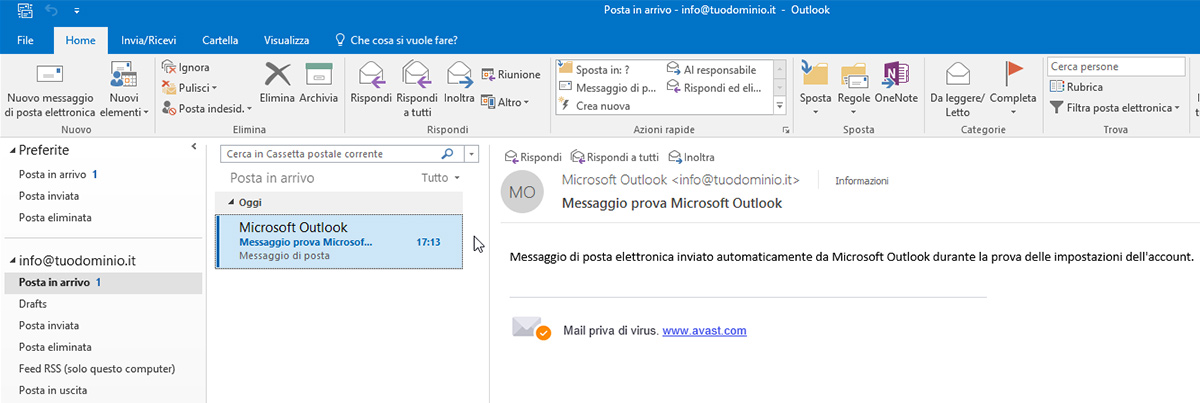
Task: Open the Visualizza ribbon tab
Action: tap(286, 41)
